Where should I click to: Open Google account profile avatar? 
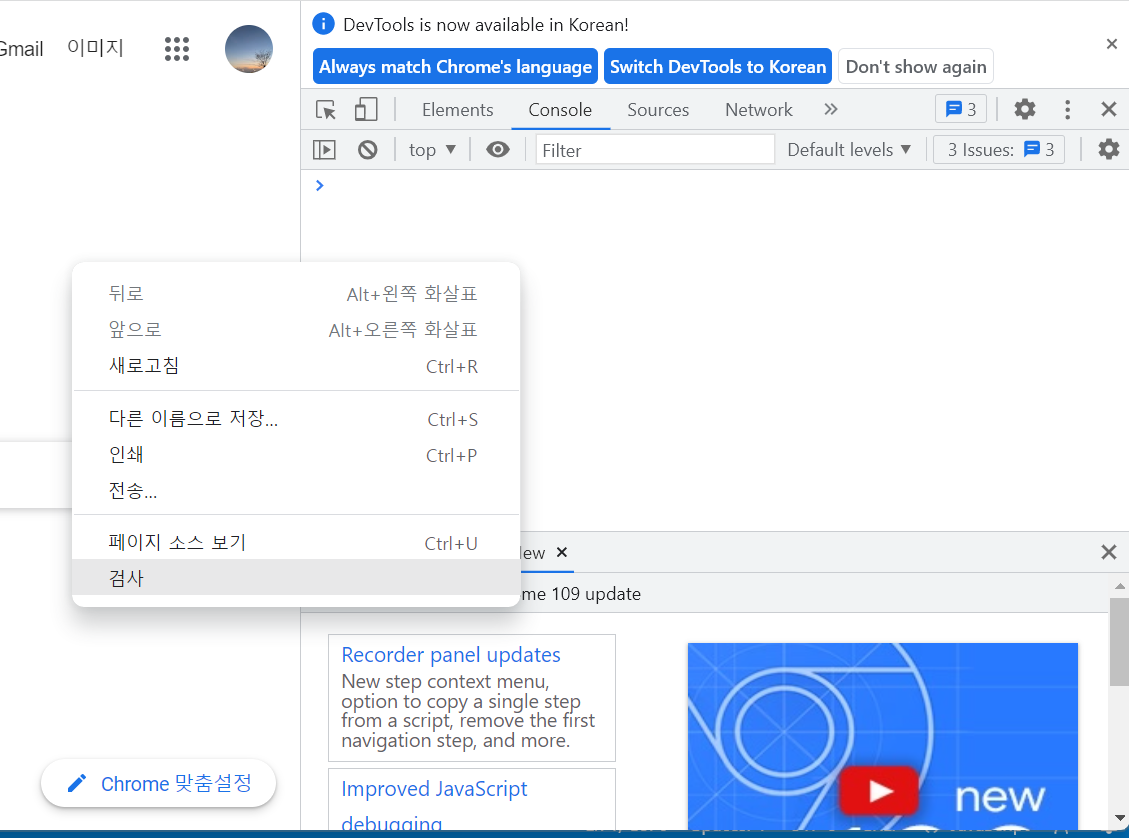click(249, 49)
